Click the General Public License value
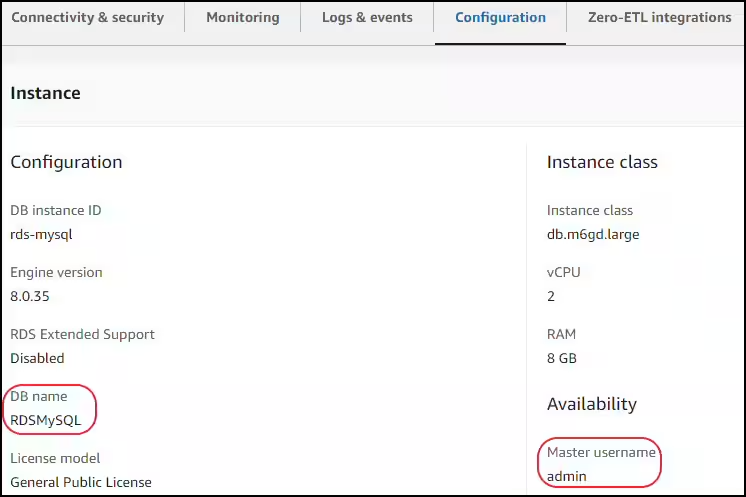746x497 pixels. pos(81,482)
